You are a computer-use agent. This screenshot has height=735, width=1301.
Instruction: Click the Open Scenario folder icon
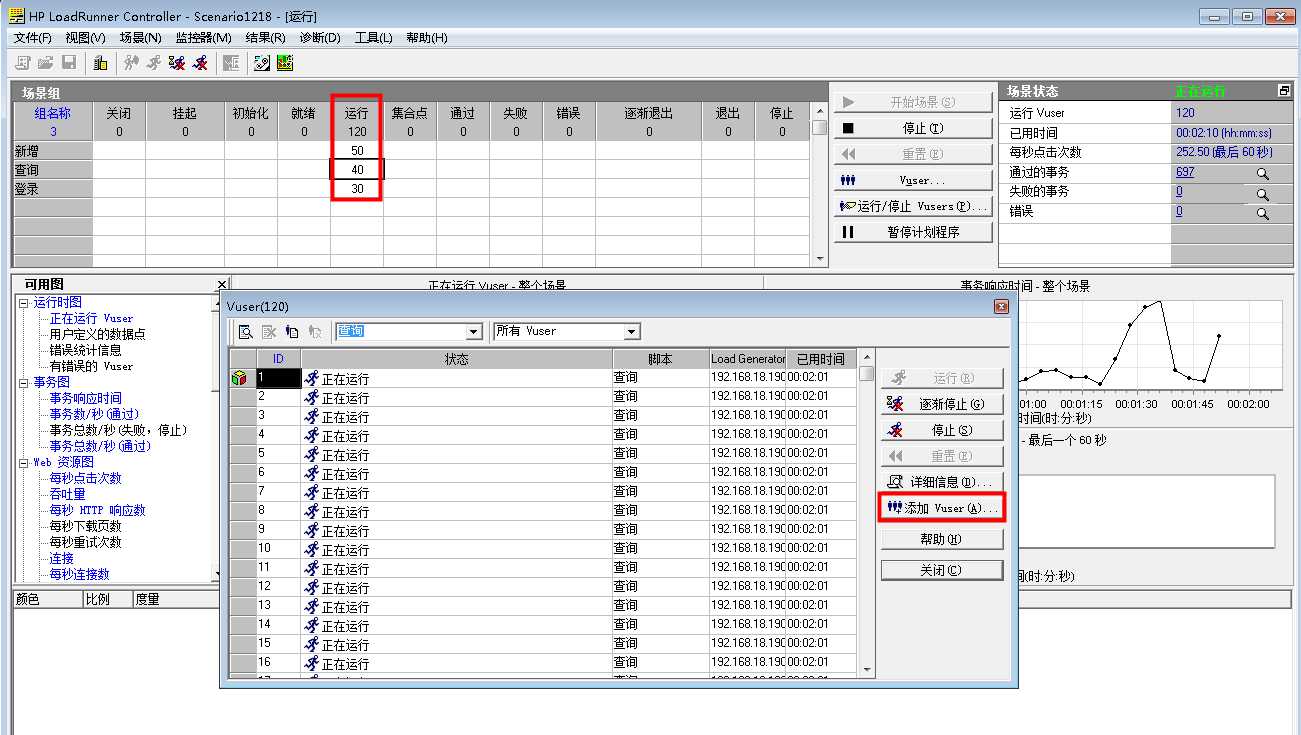(45, 63)
